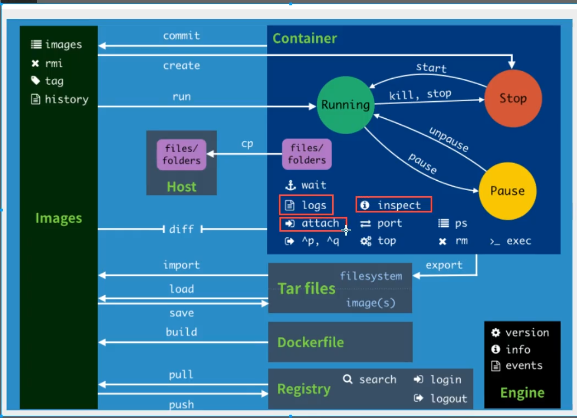Click the exit icon beside ^p, ^q

[290, 241]
